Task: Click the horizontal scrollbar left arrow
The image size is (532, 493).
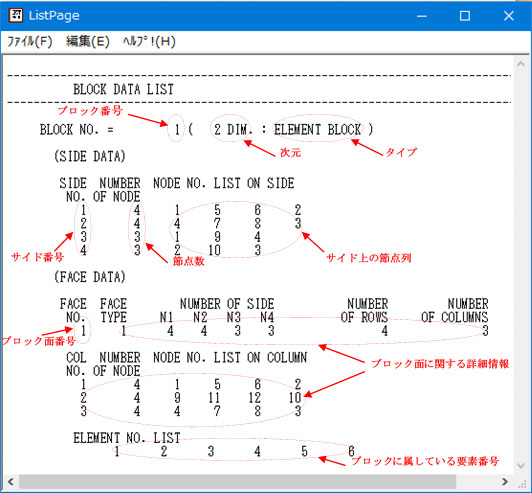Action: (x=11, y=482)
